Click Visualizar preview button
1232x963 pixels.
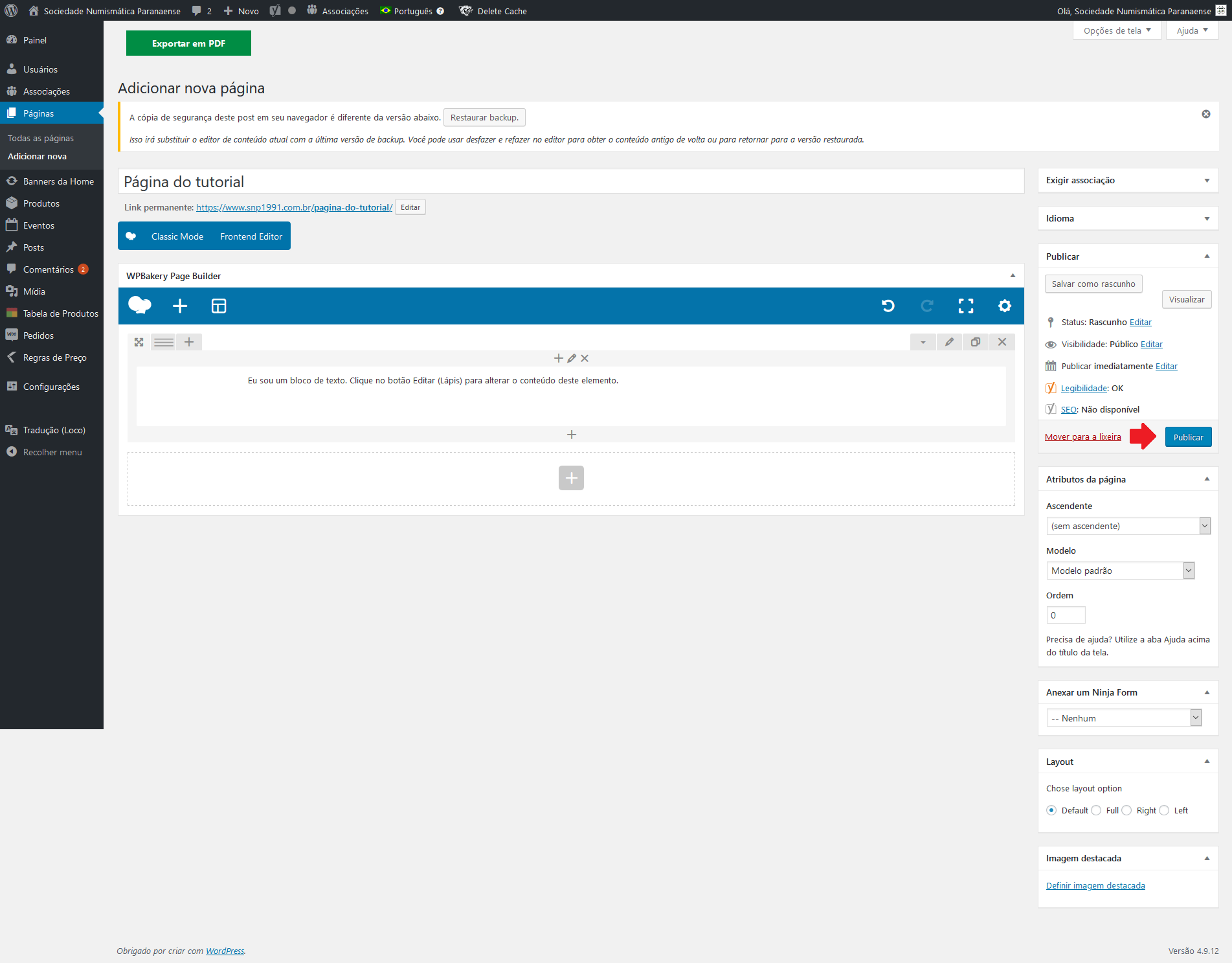pyautogui.click(x=1187, y=299)
